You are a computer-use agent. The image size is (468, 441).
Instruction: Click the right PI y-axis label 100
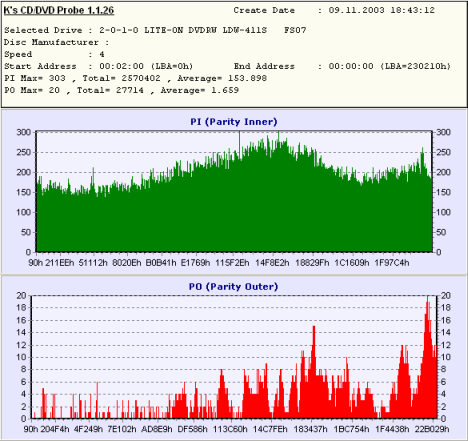(x=444, y=212)
